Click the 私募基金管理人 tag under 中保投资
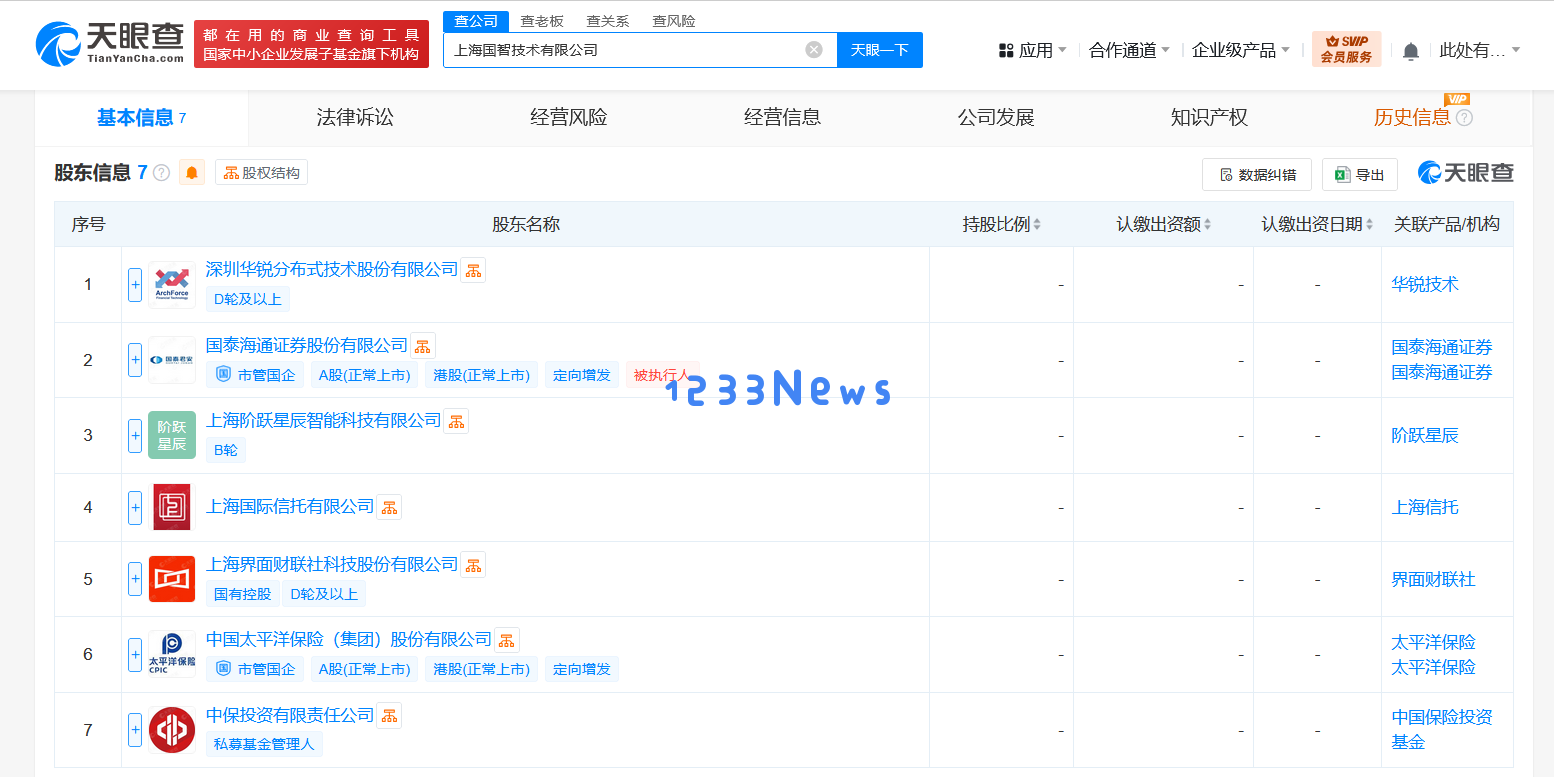 pyautogui.click(x=265, y=744)
